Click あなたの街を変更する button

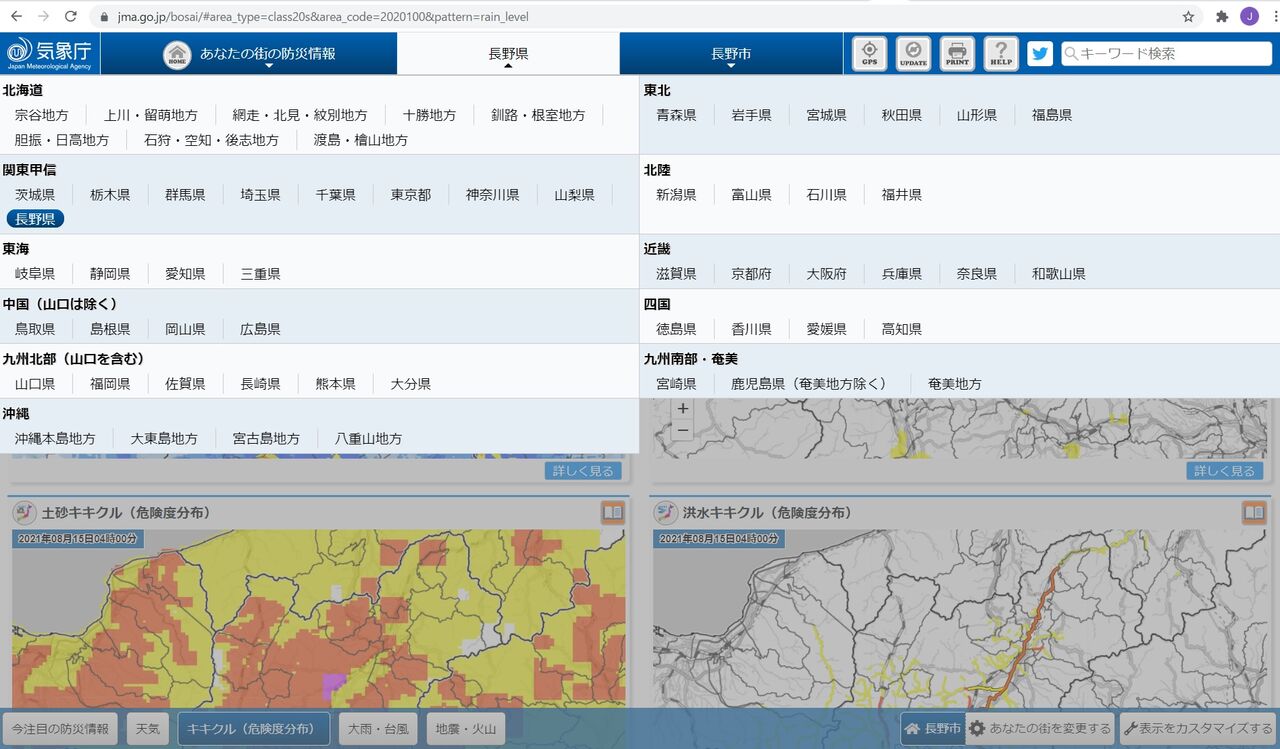[1040, 729]
